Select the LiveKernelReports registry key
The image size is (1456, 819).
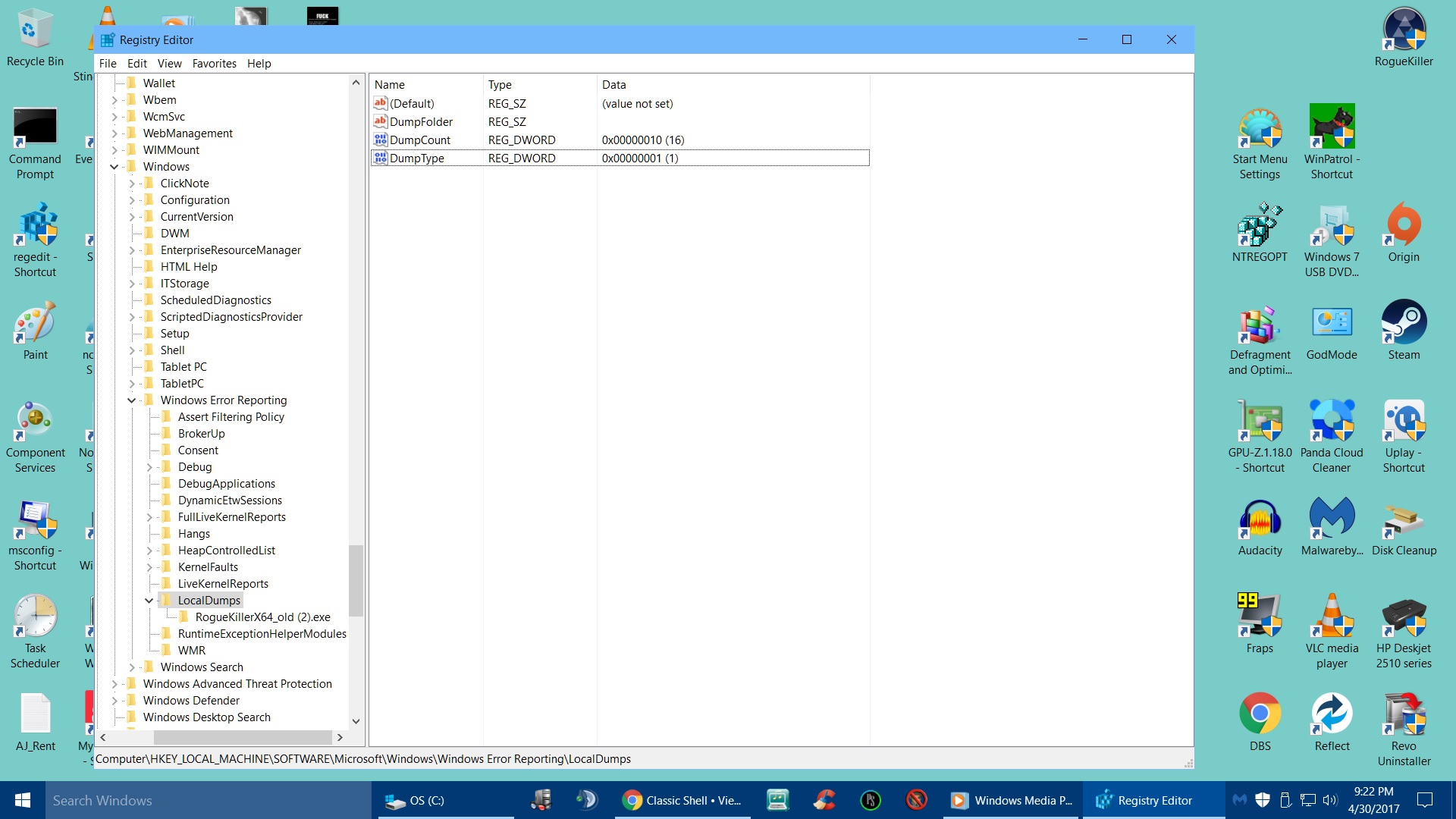click(x=223, y=584)
